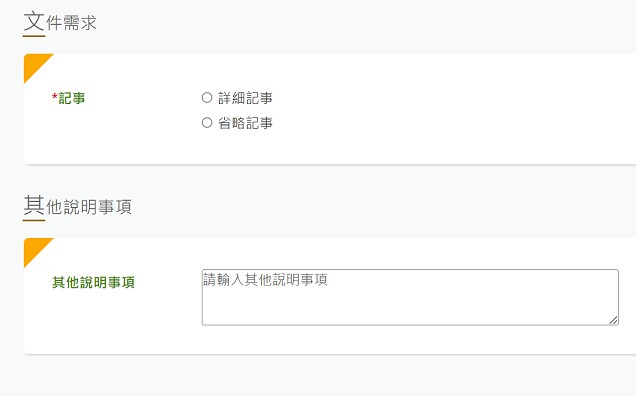This screenshot has width=636, height=408.
Task: Click the large underlined 其 character
Action: point(34,206)
